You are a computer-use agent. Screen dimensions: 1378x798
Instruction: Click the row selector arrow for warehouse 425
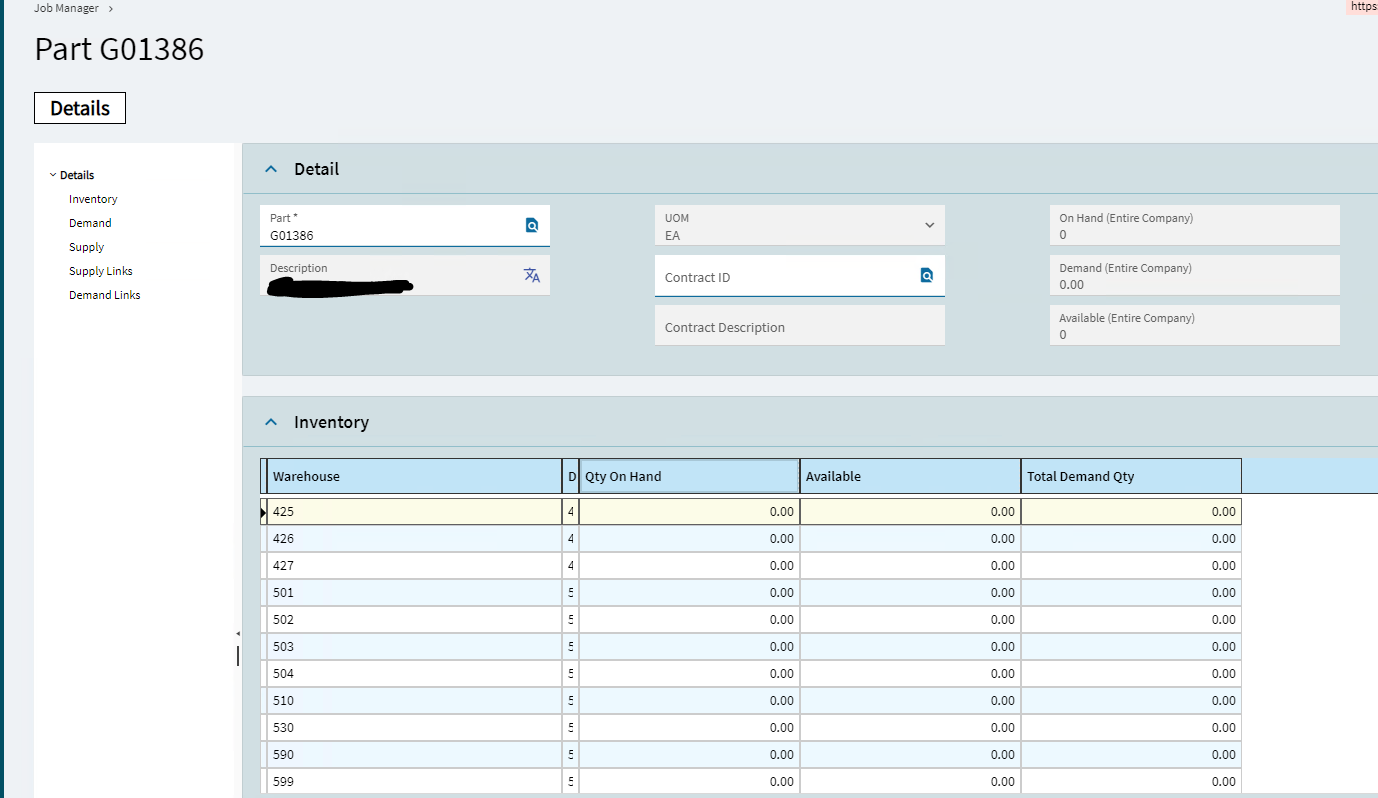tap(263, 512)
